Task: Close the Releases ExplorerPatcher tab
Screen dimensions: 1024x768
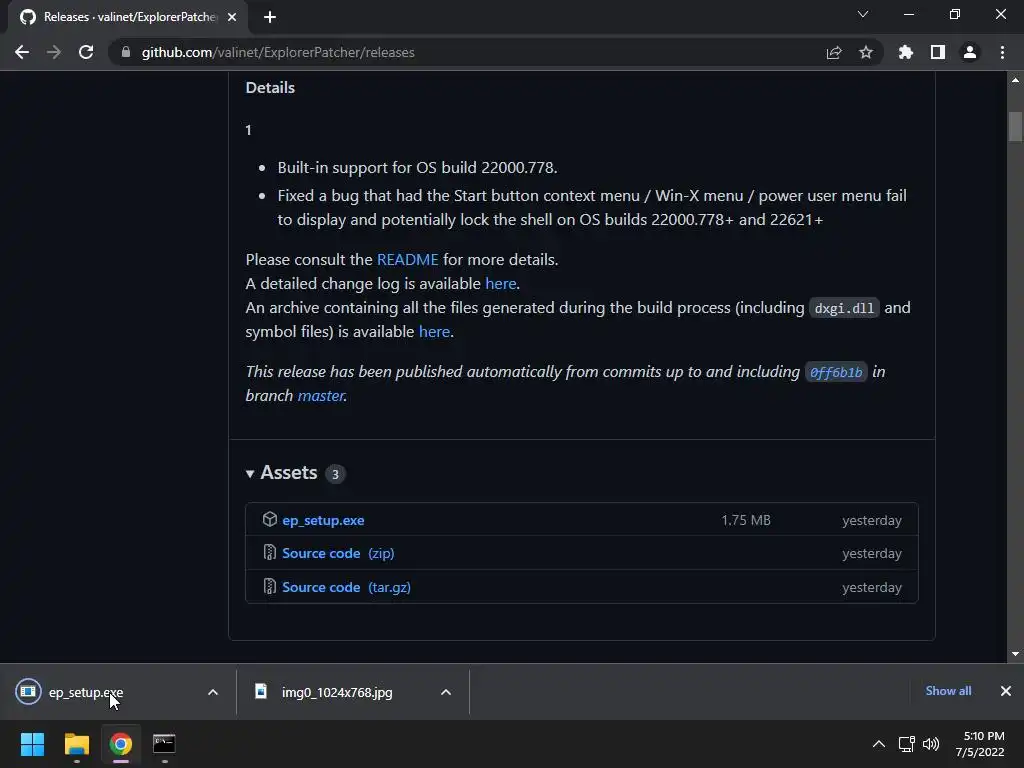Action: point(232,17)
